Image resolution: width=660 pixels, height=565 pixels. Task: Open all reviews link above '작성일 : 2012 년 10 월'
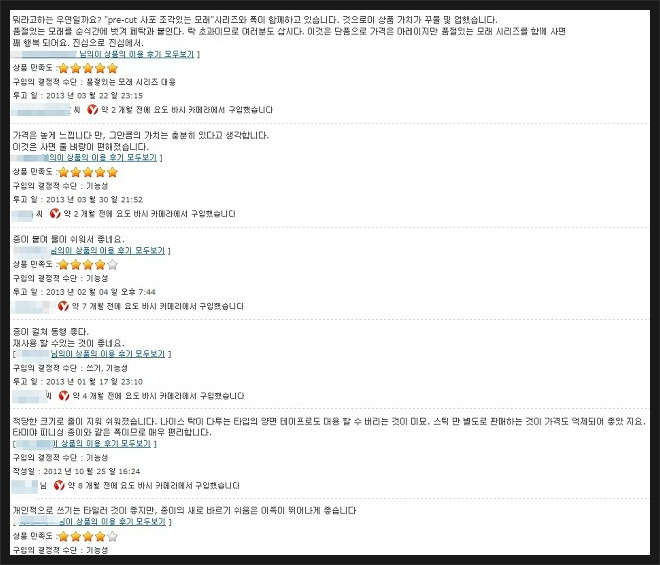102,444
